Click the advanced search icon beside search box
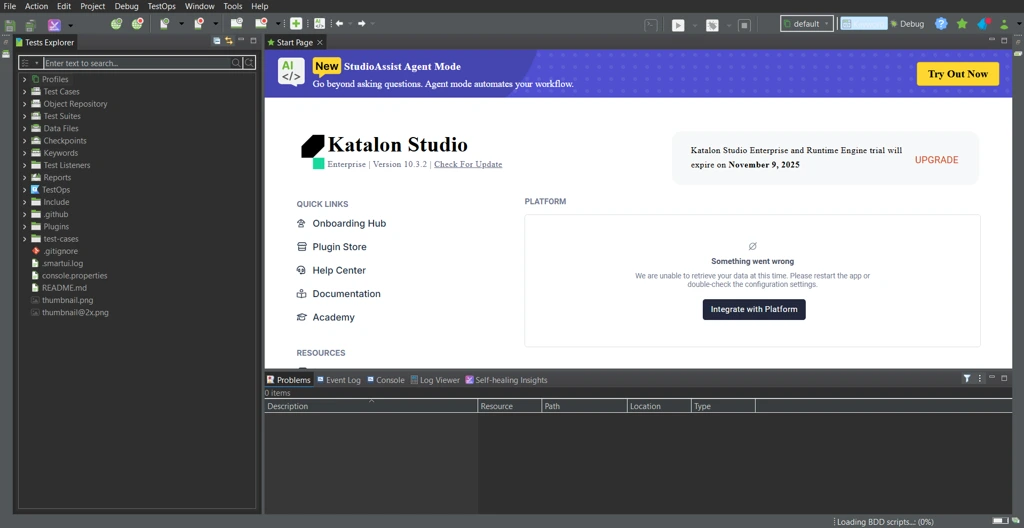The image size is (1024, 528). click(x=249, y=63)
